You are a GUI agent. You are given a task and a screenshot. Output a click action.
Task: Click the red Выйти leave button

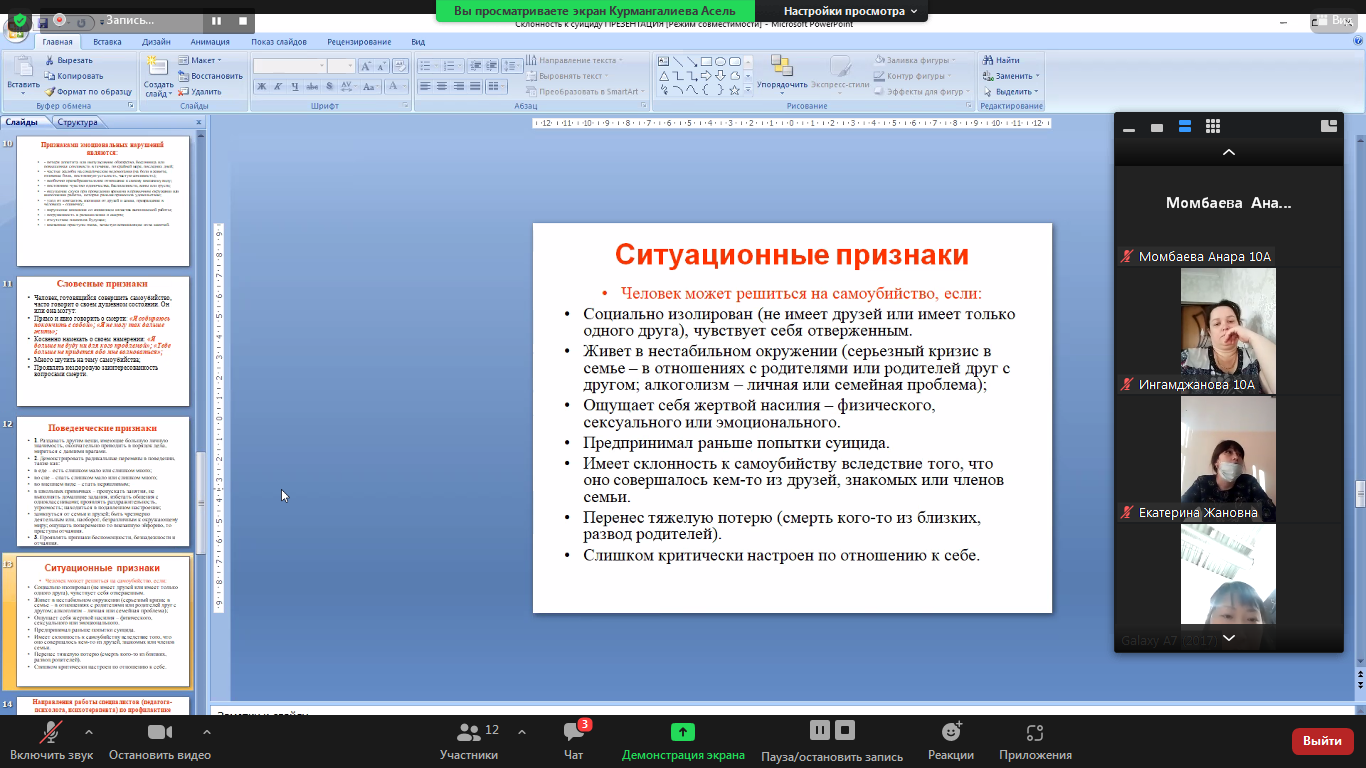coord(1322,741)
